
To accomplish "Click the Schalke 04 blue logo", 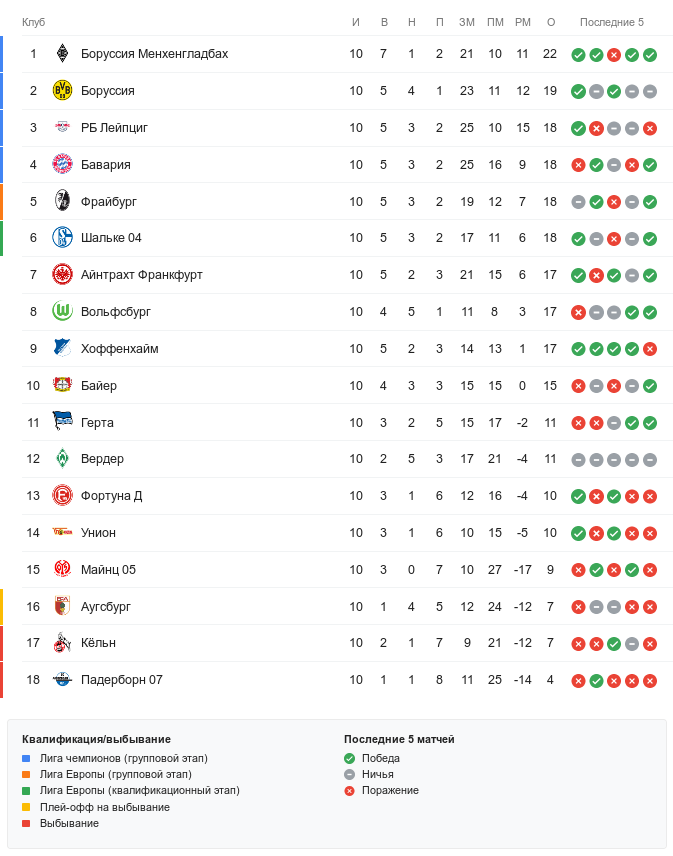I will 63,238.
